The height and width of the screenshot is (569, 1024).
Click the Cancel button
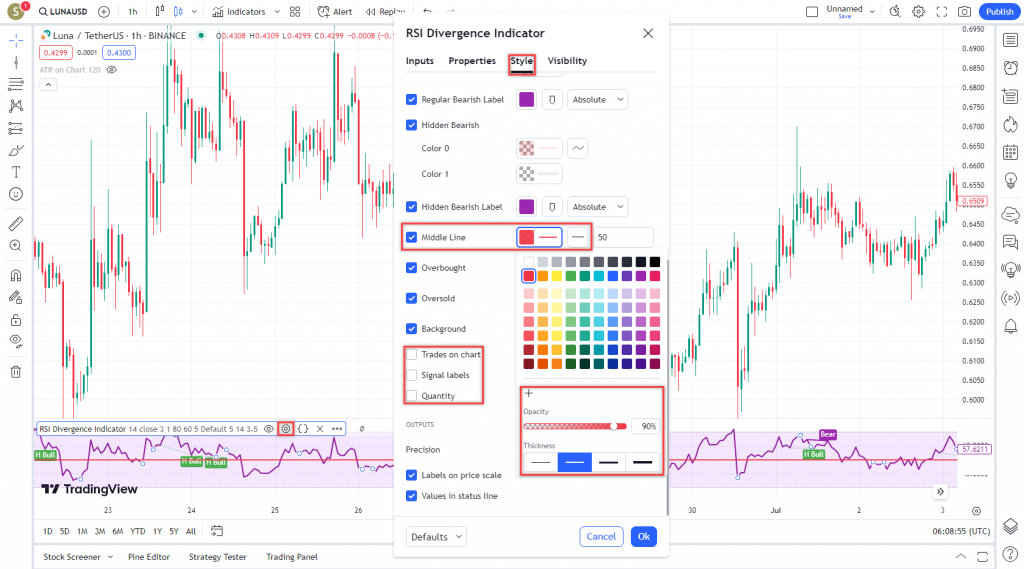pyautogui.click(x=601, y=536)
